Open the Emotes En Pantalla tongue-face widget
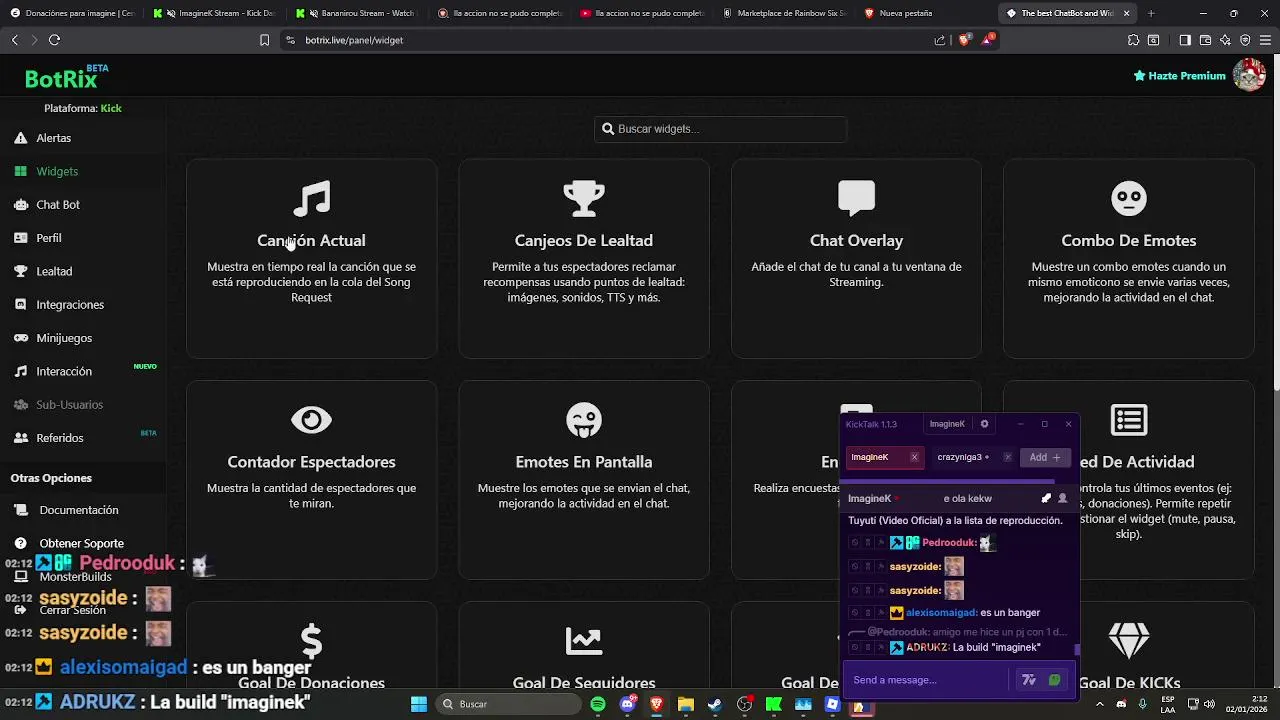The width and height of the screenshot is (1280, 720). 584,480
